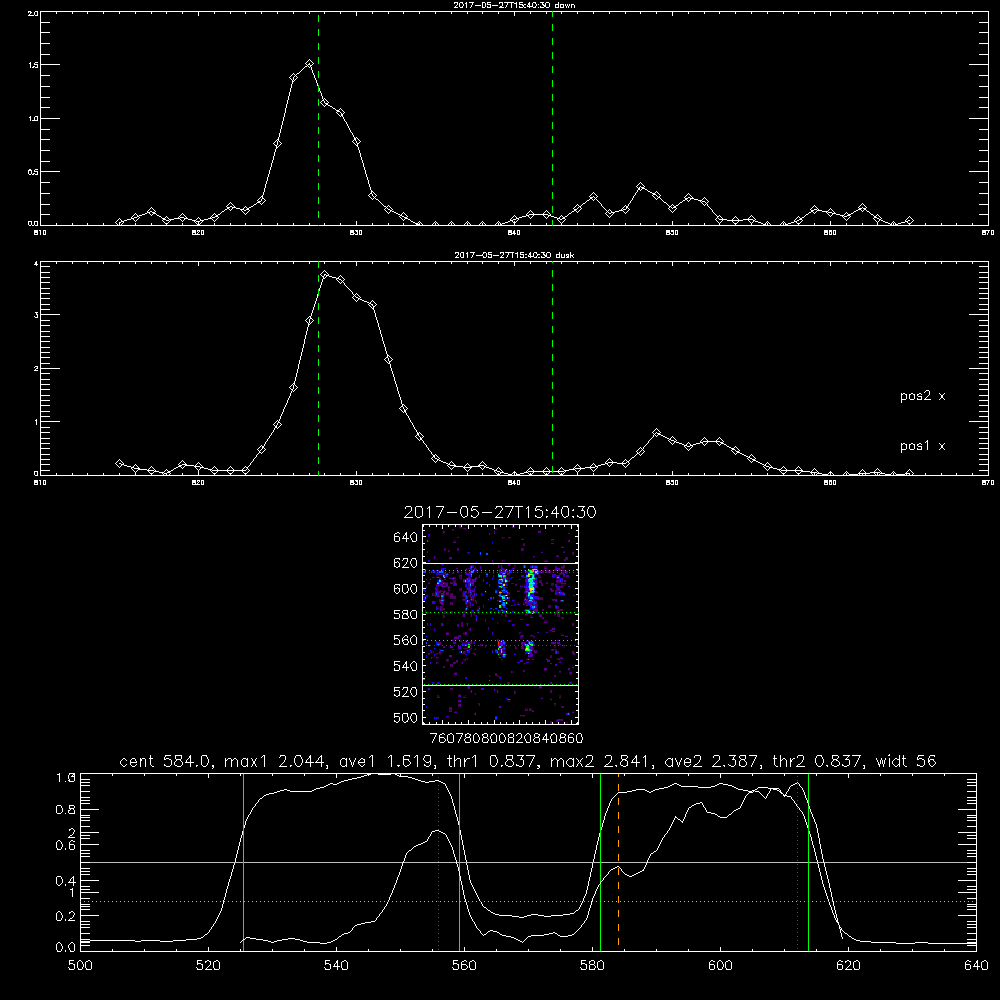
Task: Open the central spectral heatmap image
Action: (501, 624)
